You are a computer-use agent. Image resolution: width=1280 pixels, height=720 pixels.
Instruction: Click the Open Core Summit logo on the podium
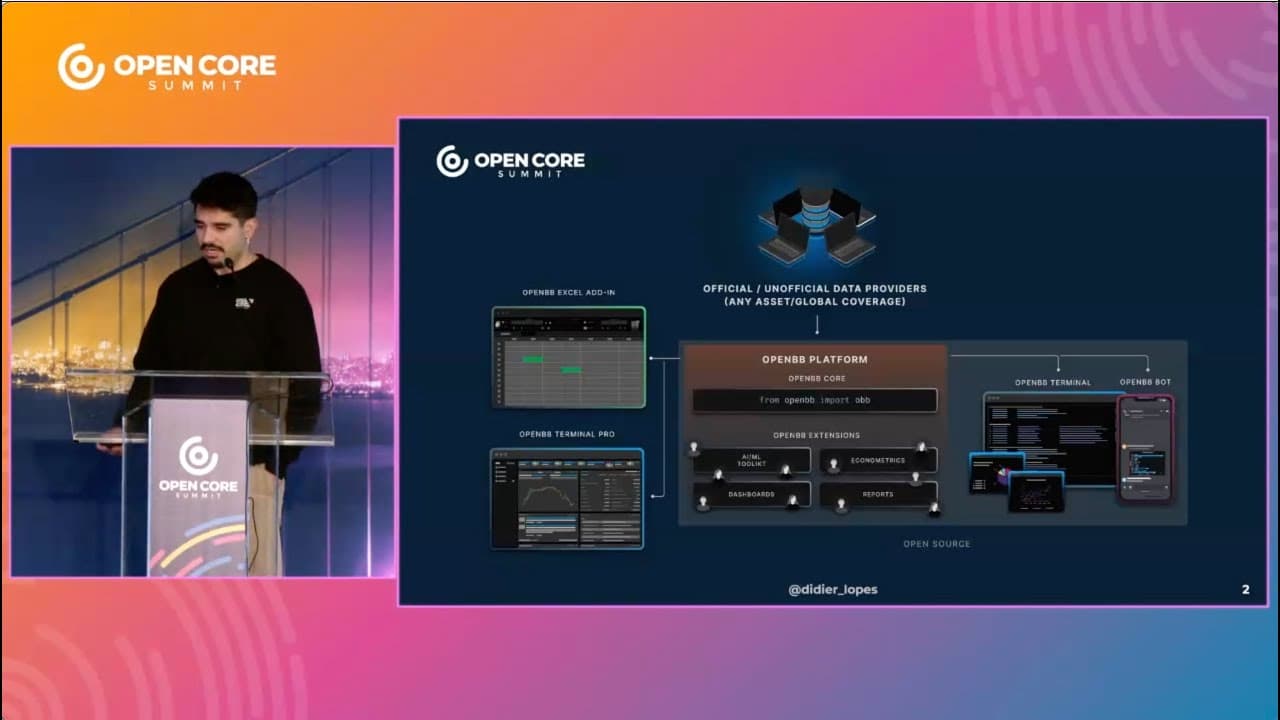coord(198,468)
